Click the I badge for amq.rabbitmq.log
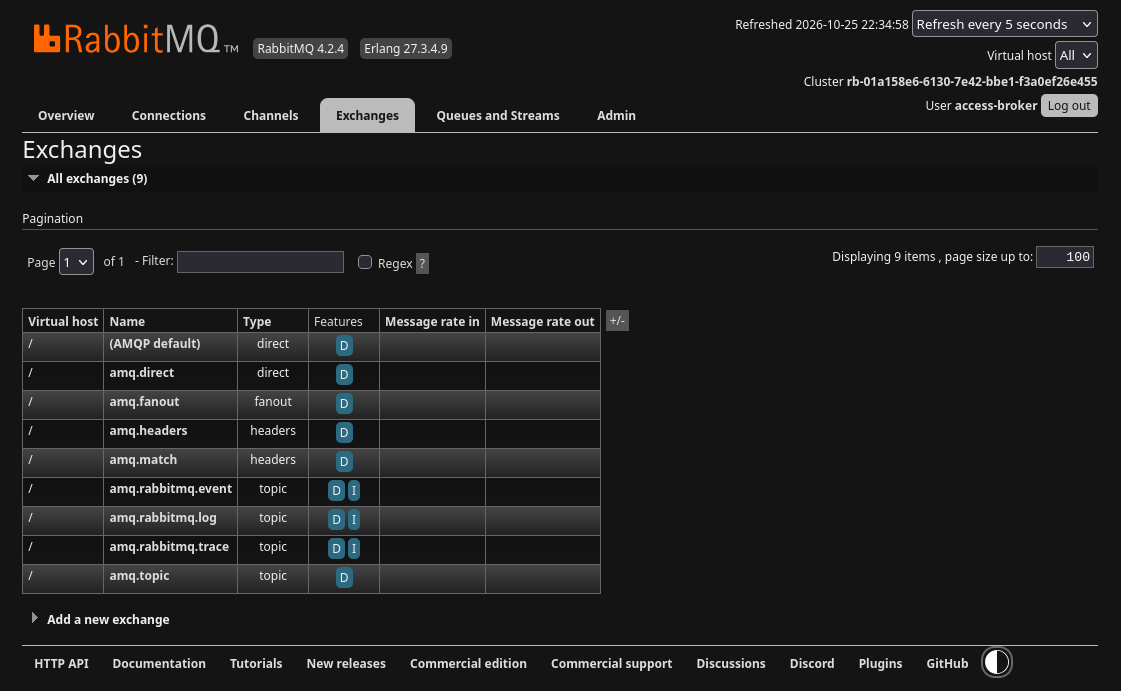The image size is (1121, 691). pos(353,520)
